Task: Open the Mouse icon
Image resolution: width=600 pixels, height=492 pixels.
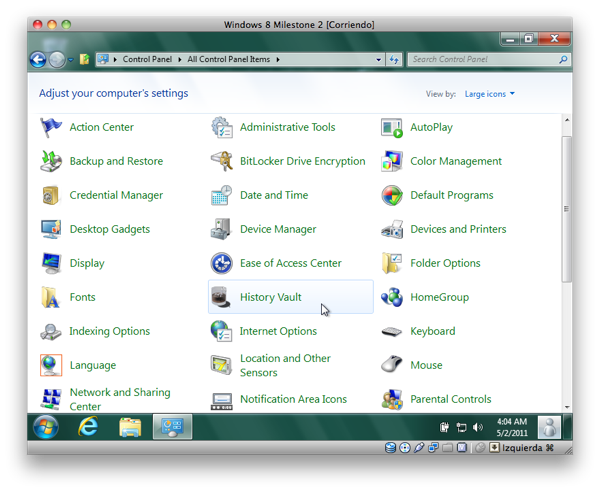Action: [392, 365]
